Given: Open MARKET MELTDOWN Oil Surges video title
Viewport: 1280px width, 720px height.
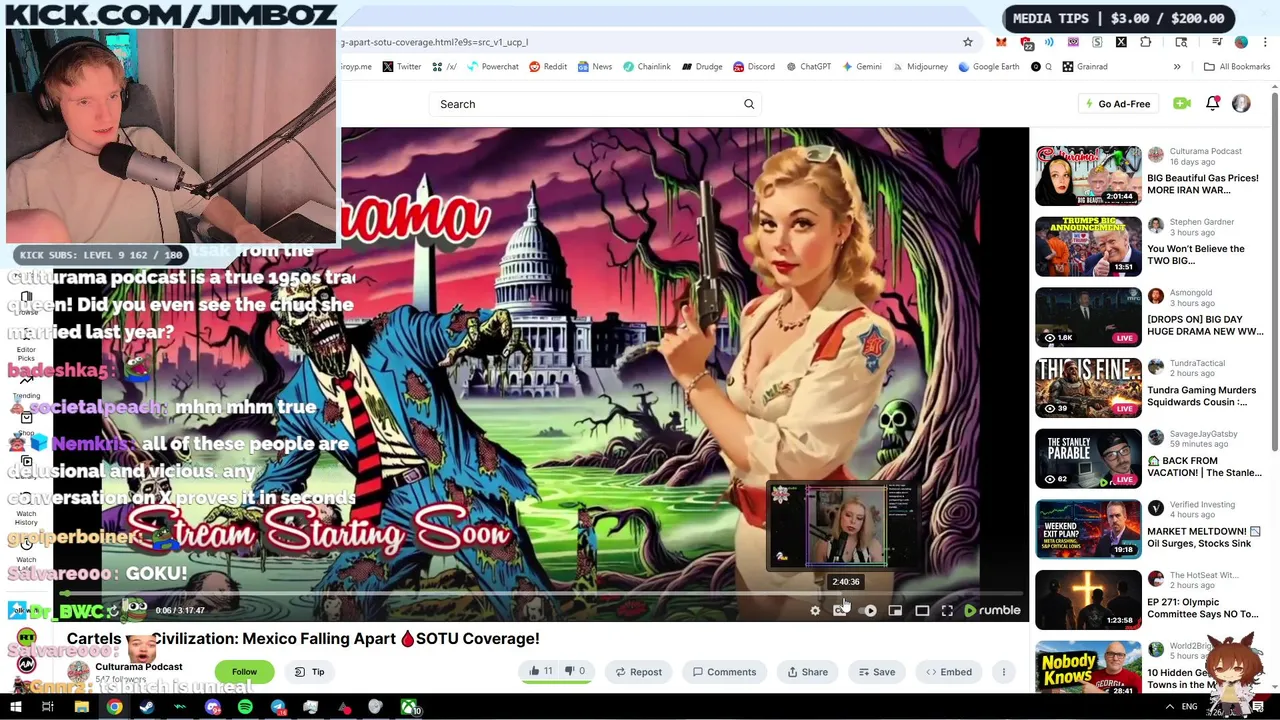Looking at the screenshot, I should 1204,537.
